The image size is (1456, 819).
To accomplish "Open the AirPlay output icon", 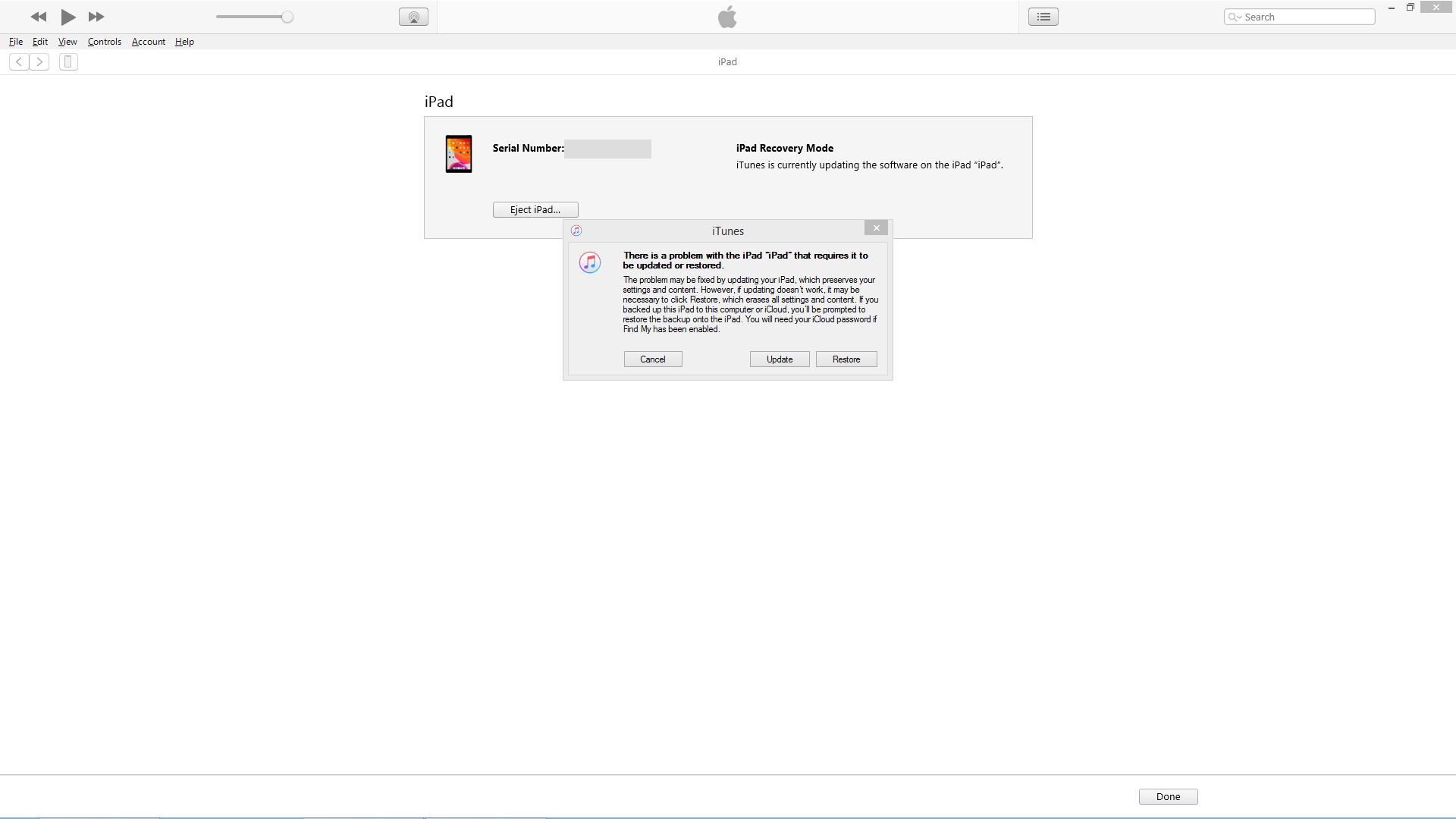I will [x=413, y=17].
